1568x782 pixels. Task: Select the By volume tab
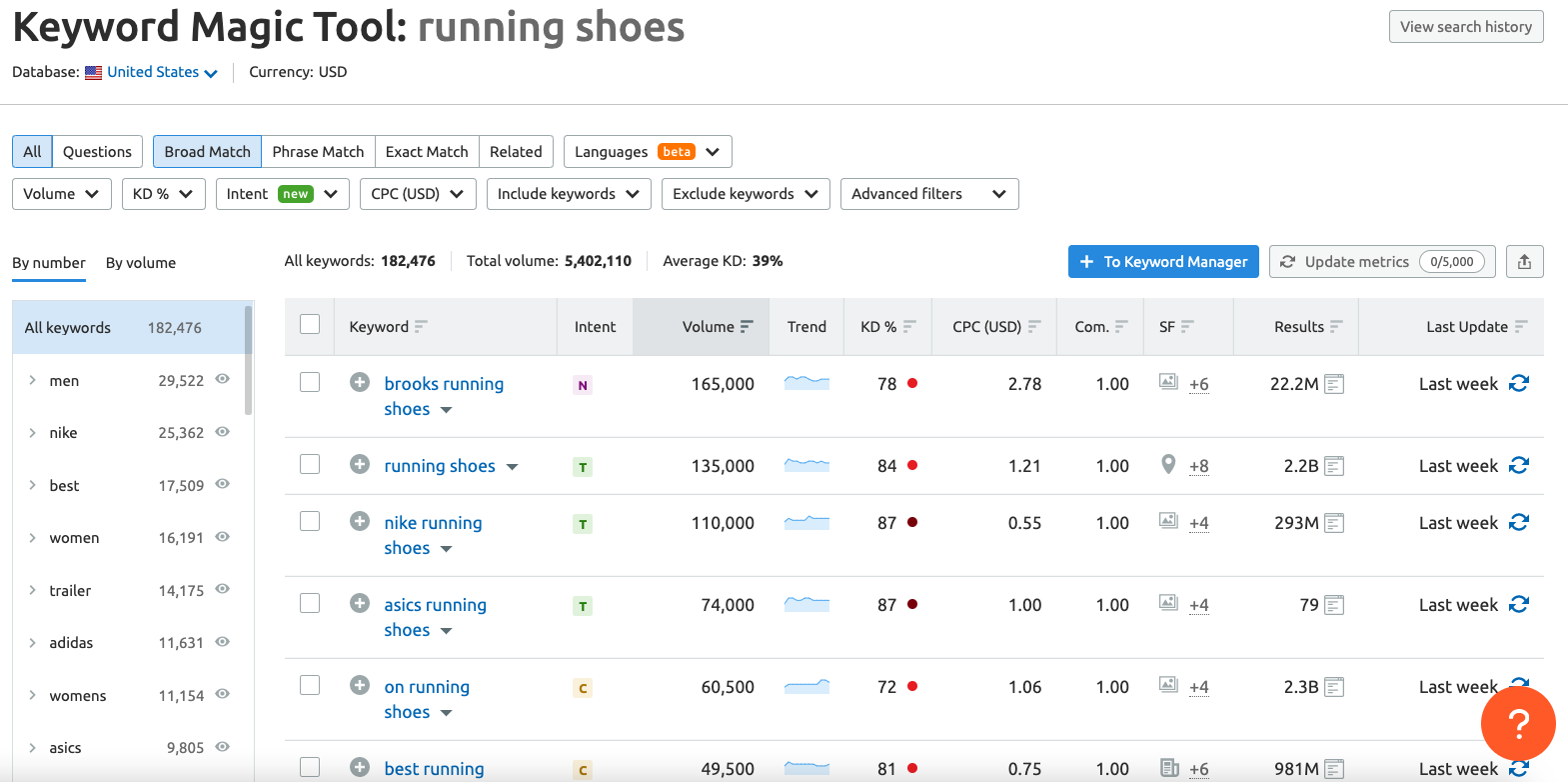141,263
